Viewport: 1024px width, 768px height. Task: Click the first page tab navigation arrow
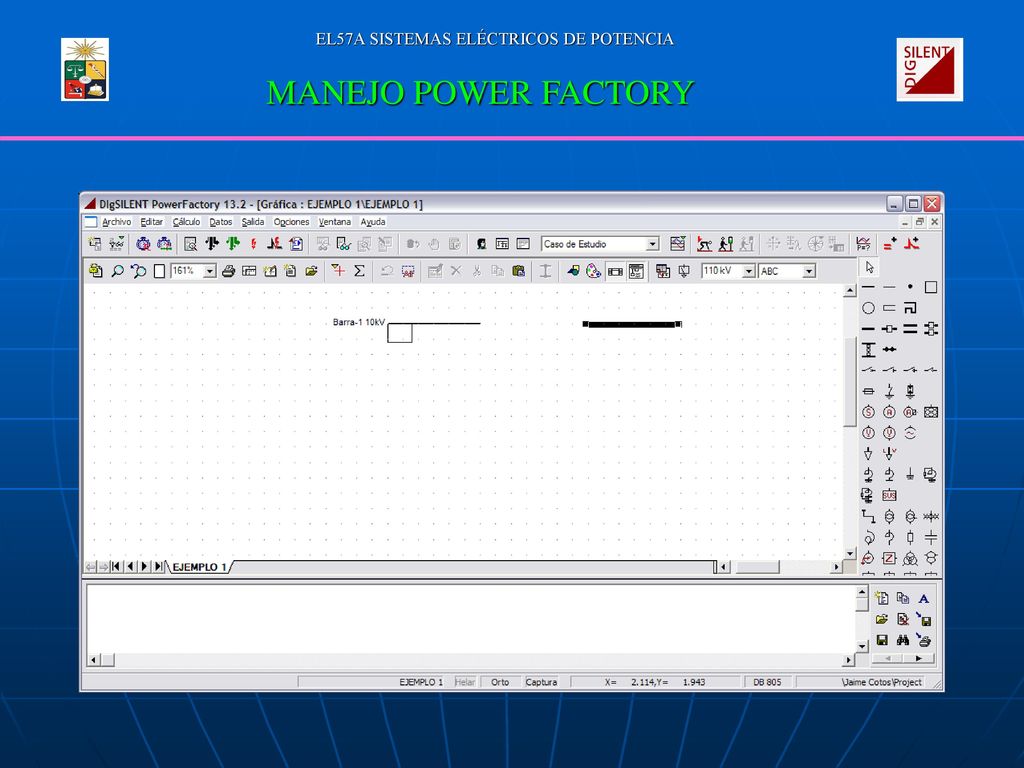click(x=116, y=567)
